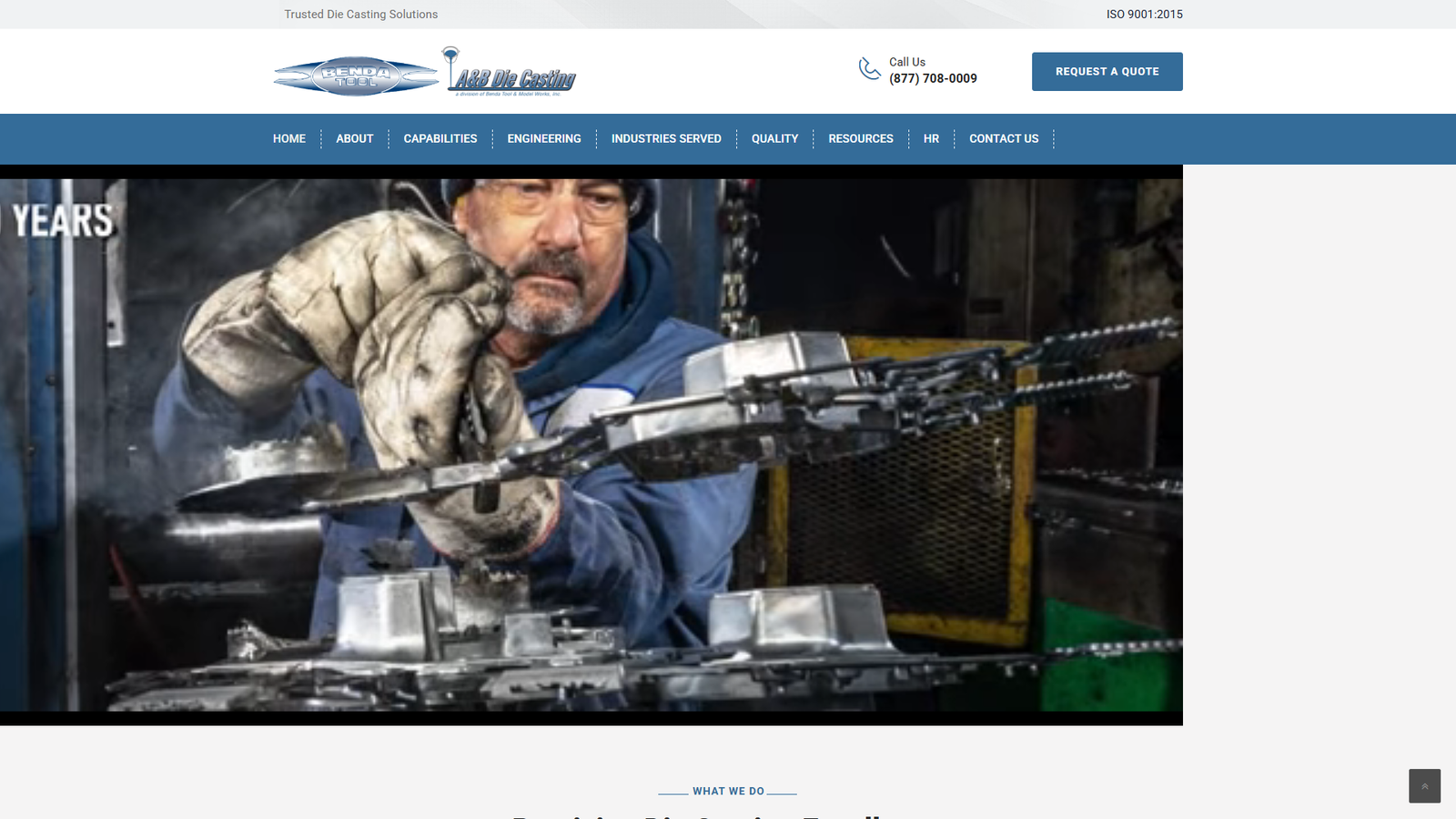Click the Trusted Die Casting Solutions text

[x=360, y=14]
